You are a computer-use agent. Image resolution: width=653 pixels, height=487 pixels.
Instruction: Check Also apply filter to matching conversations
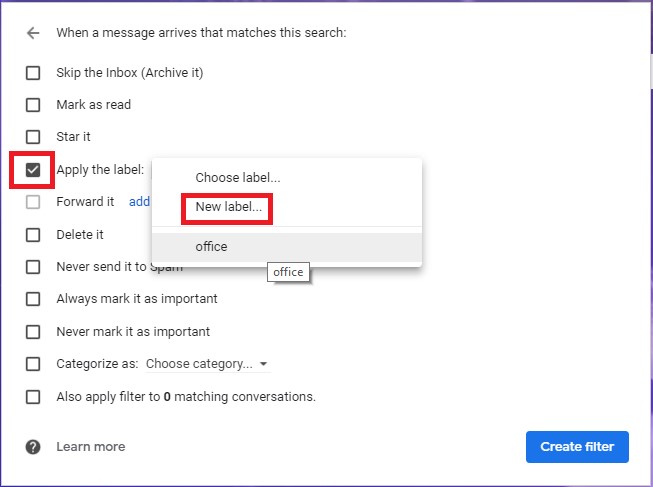(33, 396)
